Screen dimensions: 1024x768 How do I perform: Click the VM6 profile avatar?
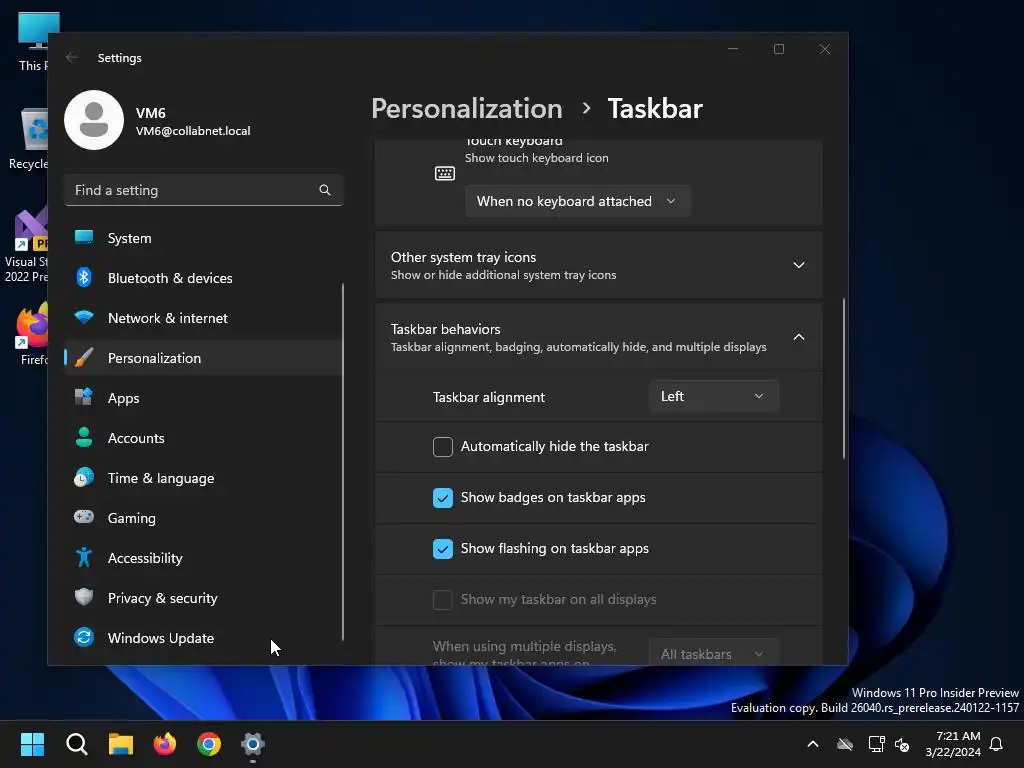(x=94, y=120)
